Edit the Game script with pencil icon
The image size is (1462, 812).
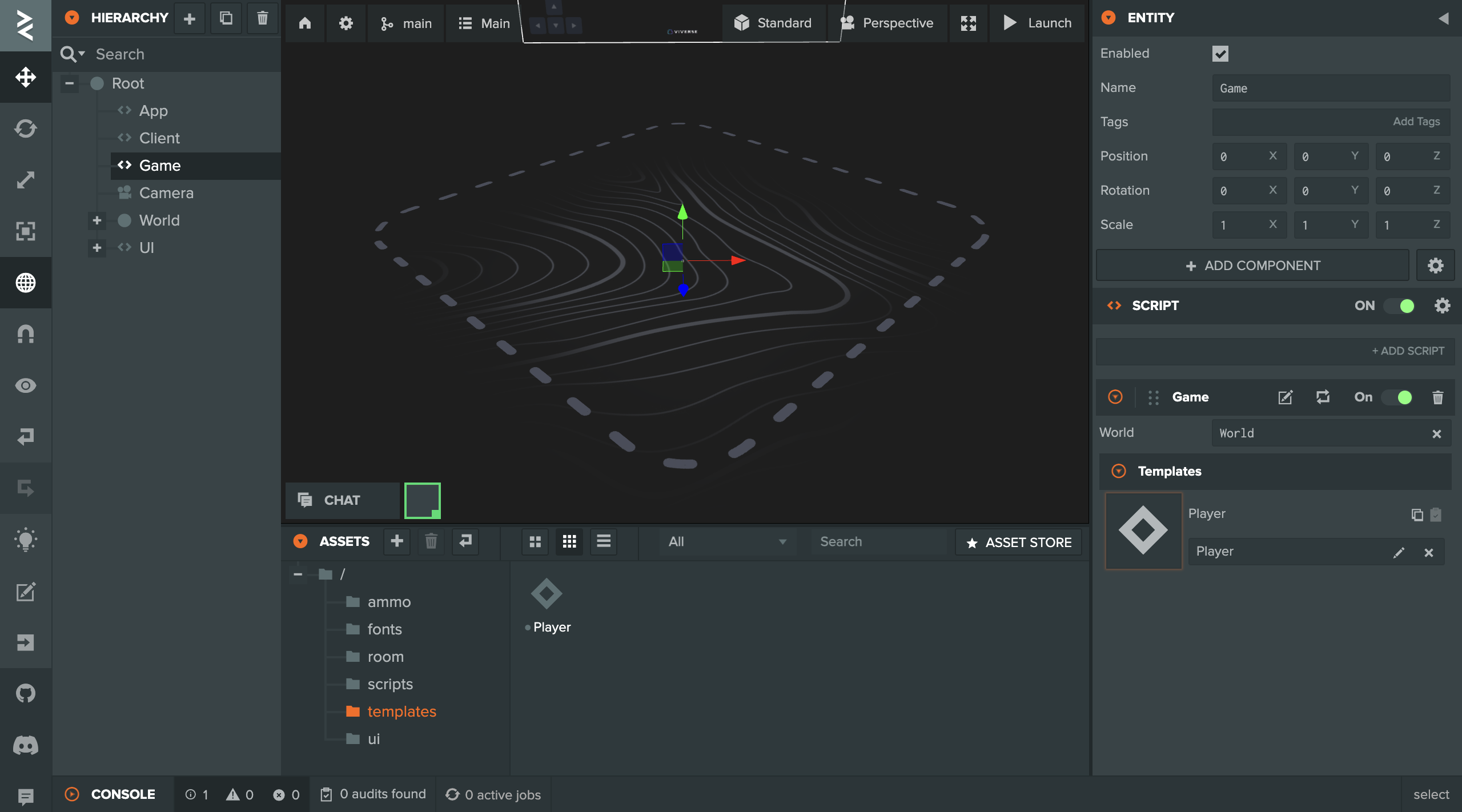pos(1285,397)
